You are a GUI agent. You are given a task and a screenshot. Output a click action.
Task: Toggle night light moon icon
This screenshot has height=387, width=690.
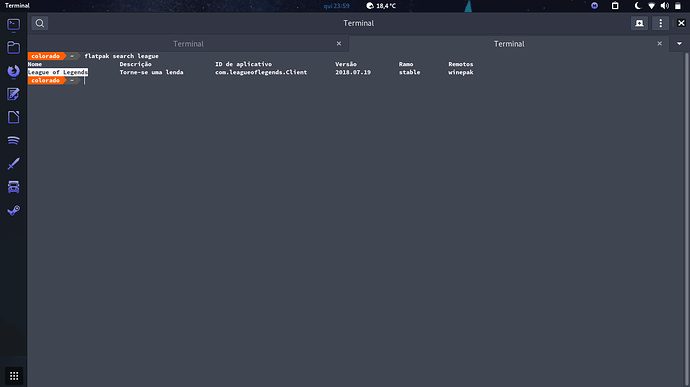pos(638,6)
